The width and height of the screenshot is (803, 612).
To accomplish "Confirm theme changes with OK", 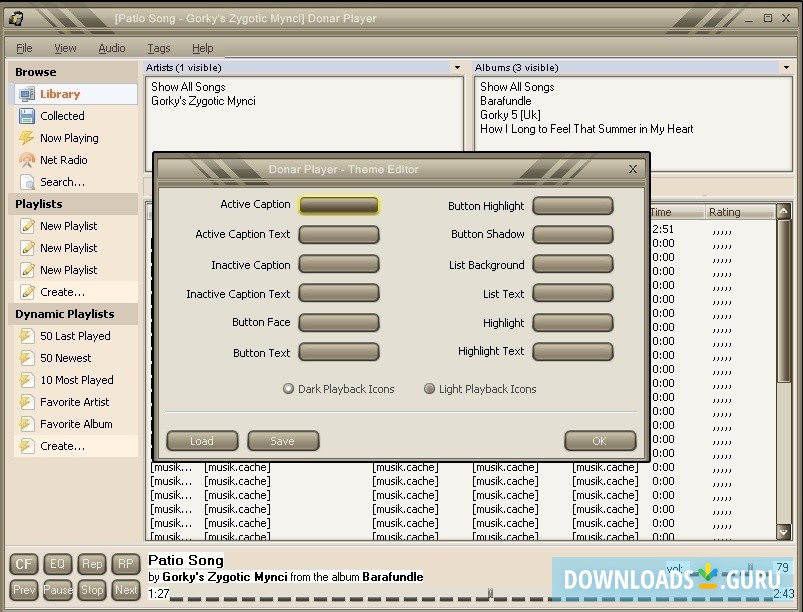I will point(597,440).
